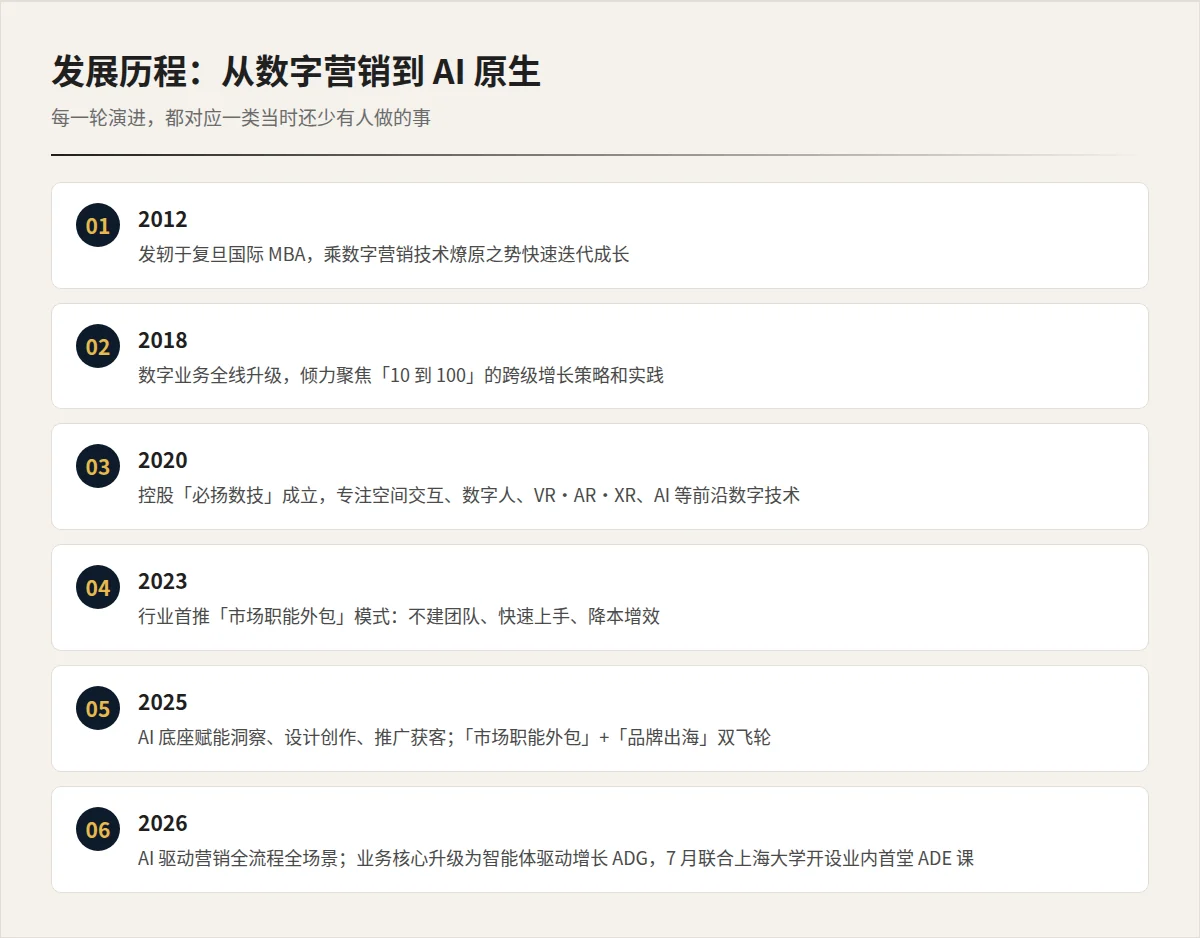The height and width of the screenshot is (938, 1200).
Task: Click the description starting 控股「必扬数技」成立
Action: (x=469, y=495)
